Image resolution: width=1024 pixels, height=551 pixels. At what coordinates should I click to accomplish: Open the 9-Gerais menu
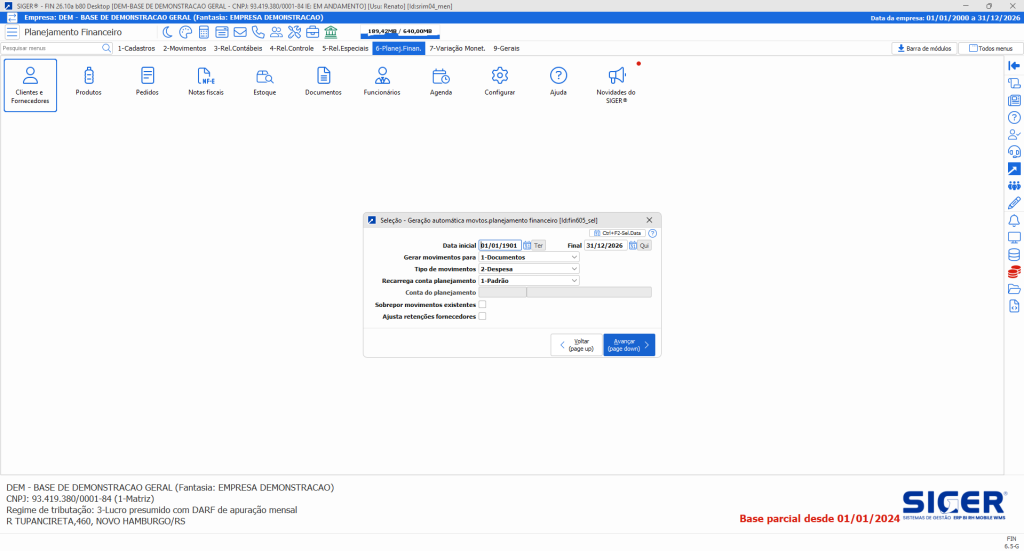[x=506, y=48]
